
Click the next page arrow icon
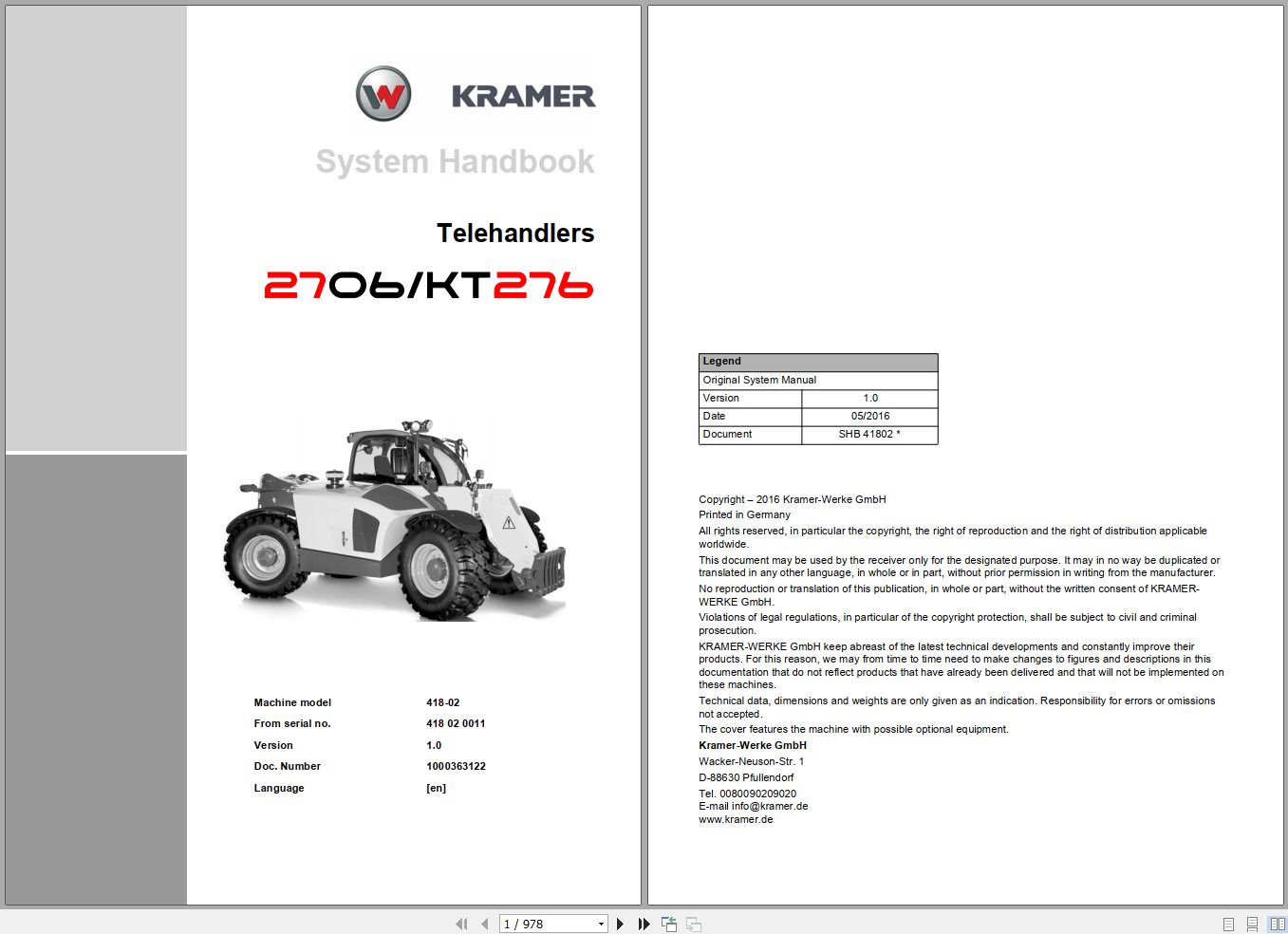pyautogui.click(x=620, y=923)
